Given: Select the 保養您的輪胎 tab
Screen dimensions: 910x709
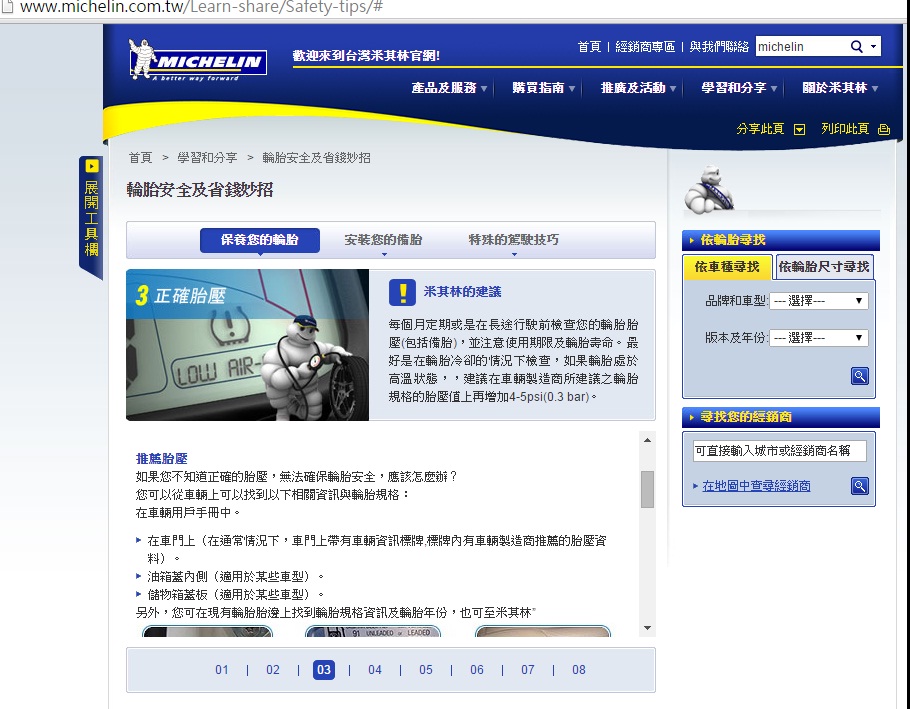Looking at the screenshot, I should (x=259, y=240).
